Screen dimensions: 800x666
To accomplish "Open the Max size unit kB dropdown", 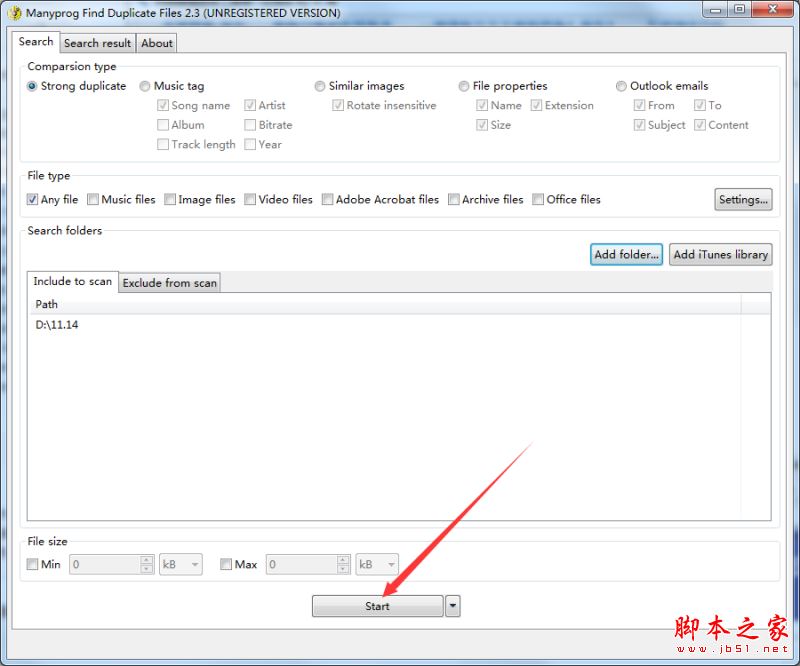I will [377, 564].
